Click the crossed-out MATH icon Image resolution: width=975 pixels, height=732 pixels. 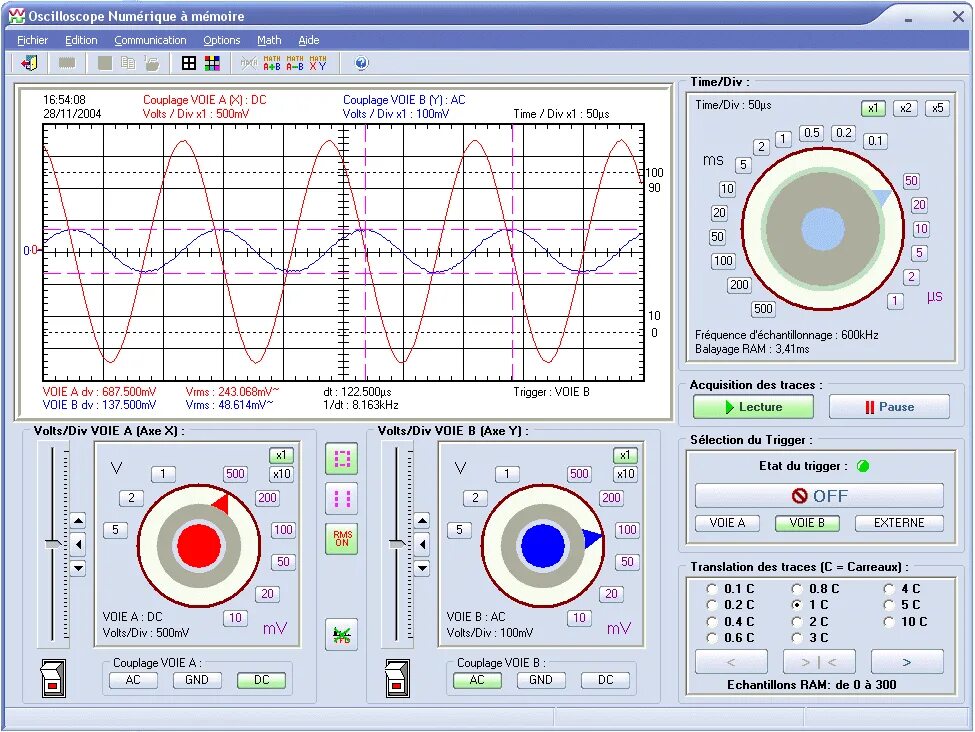pos(249,63)
